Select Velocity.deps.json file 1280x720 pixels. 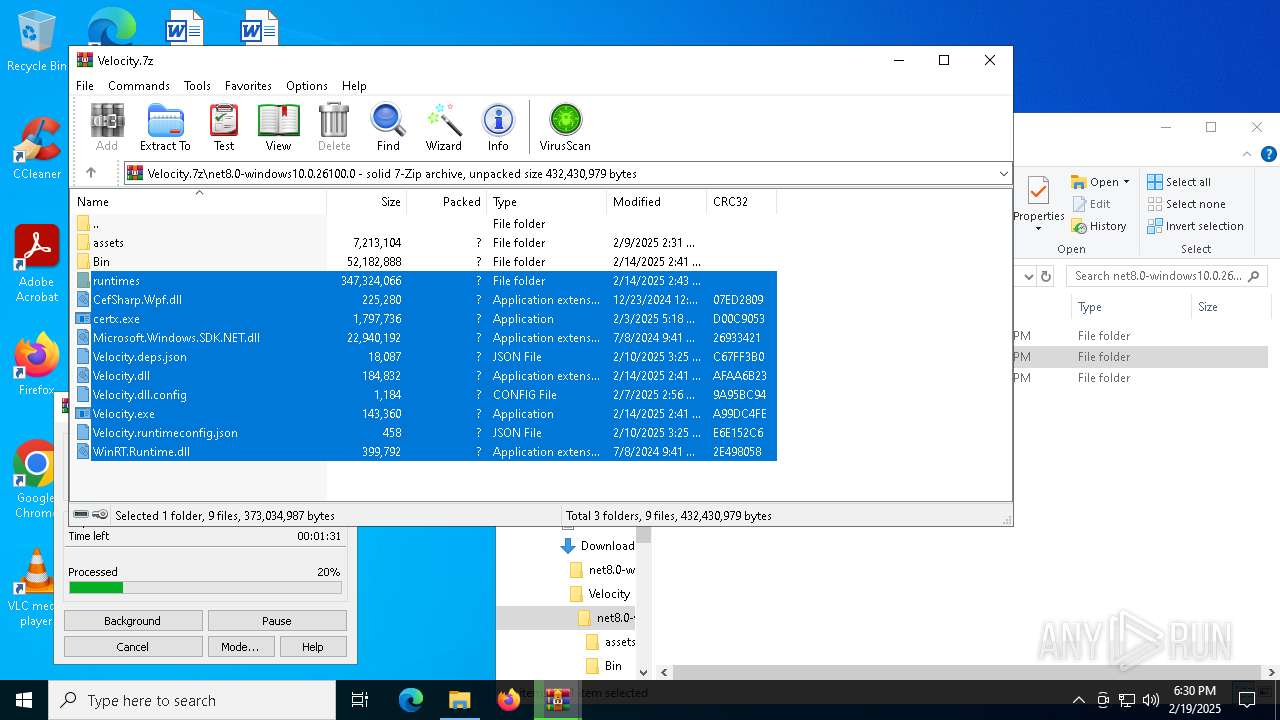coord(424,357)
